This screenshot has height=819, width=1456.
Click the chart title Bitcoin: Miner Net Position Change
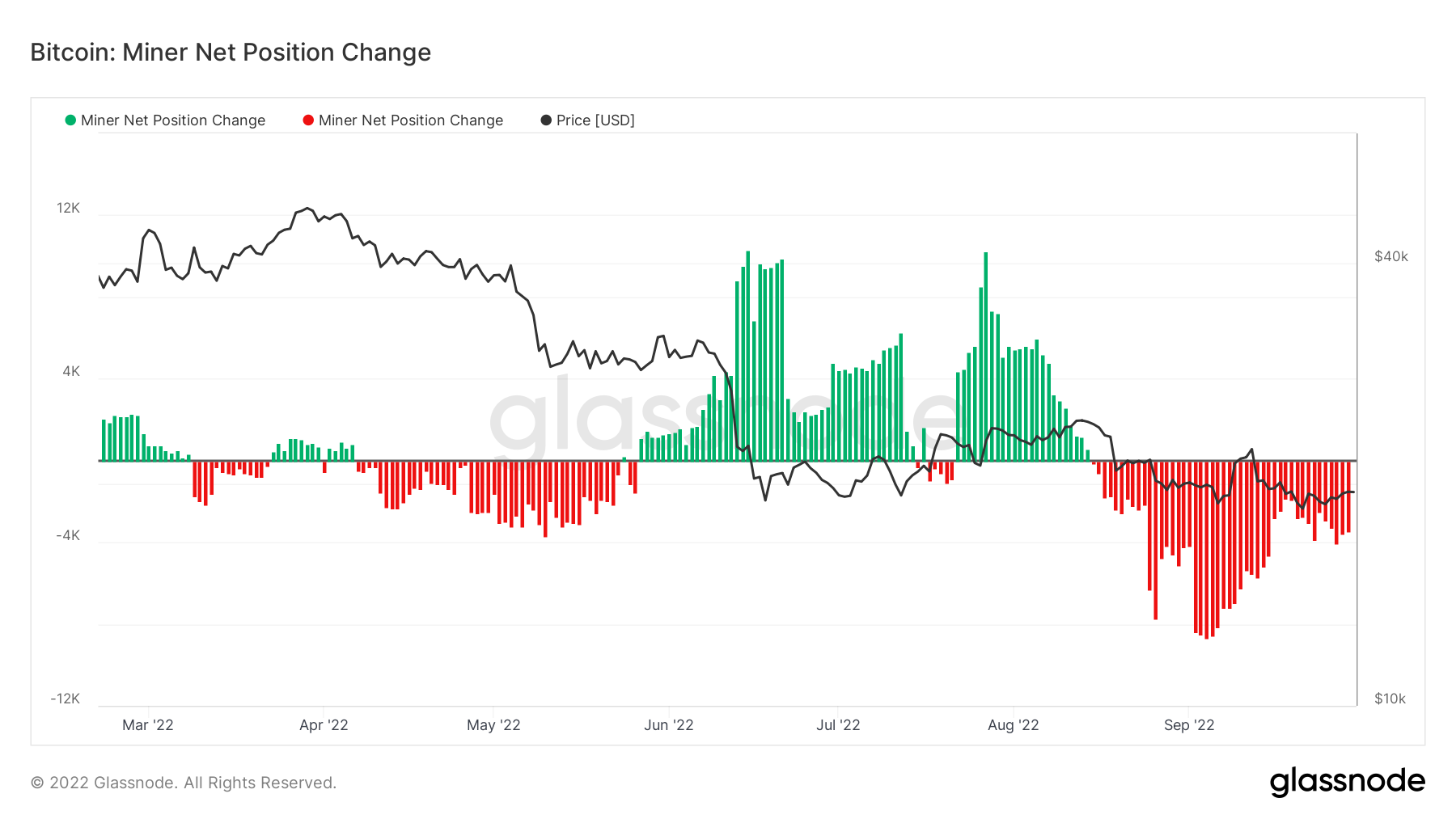click(231, 53)
